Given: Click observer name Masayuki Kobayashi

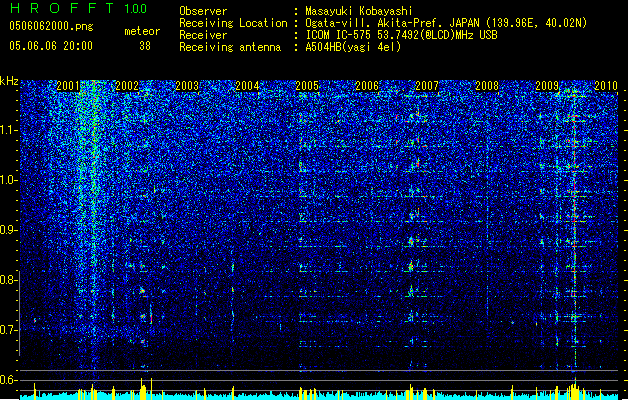Looking at the screenshot, I should point(359,11).
